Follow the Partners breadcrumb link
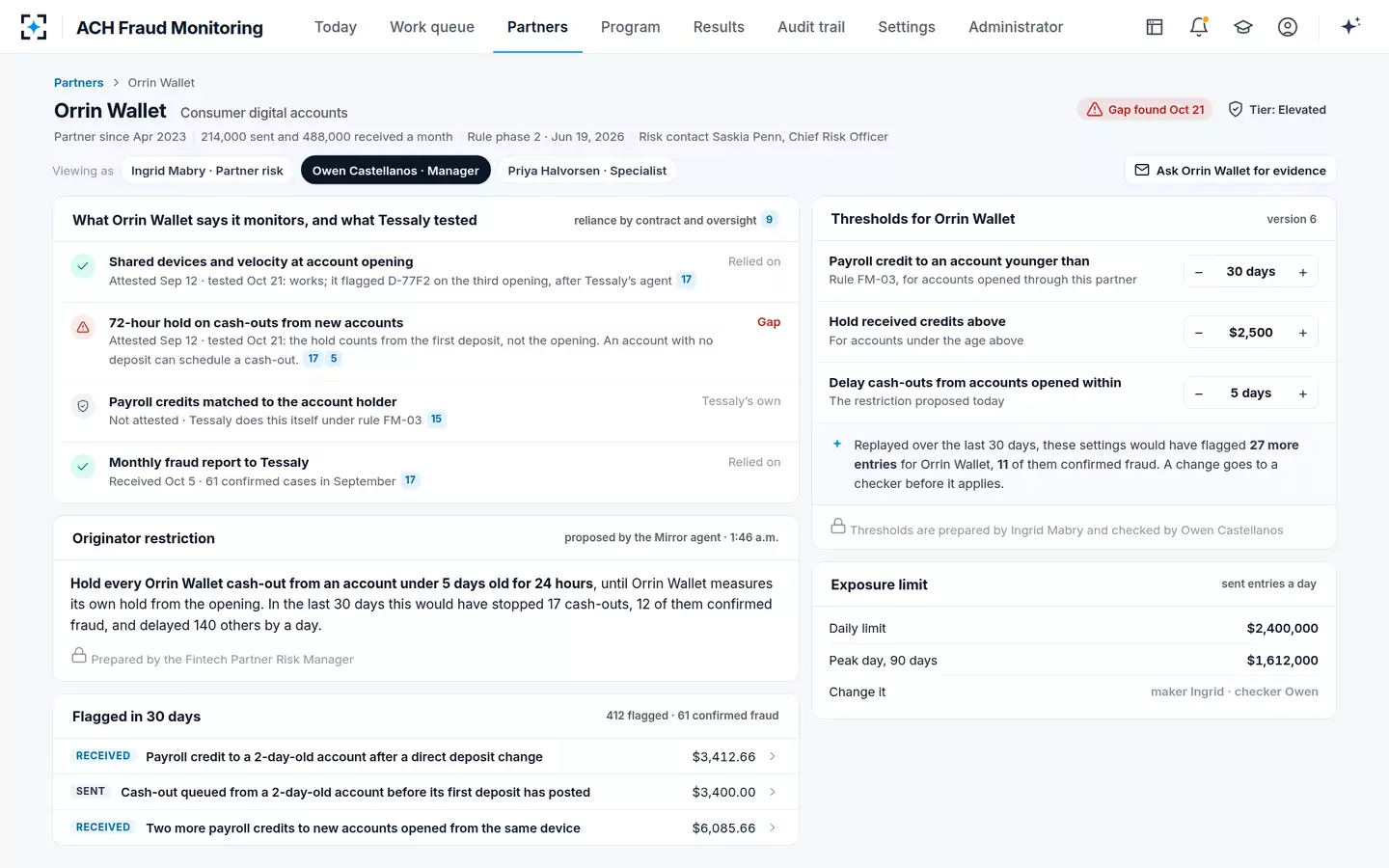This screenshot has width=1389, height=868. coord(78,83)
